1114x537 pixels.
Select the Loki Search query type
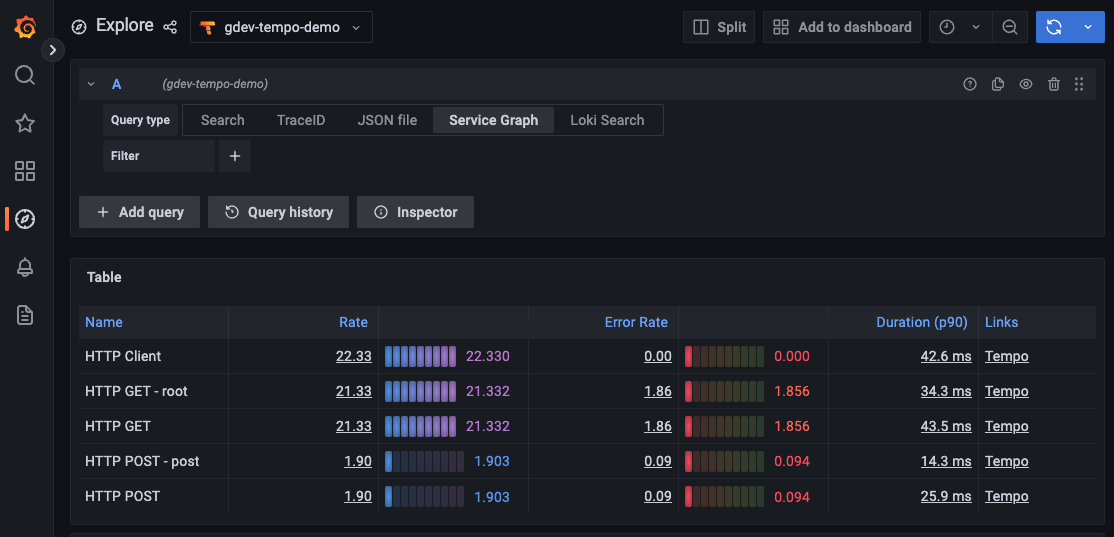(x=607, y=120)
